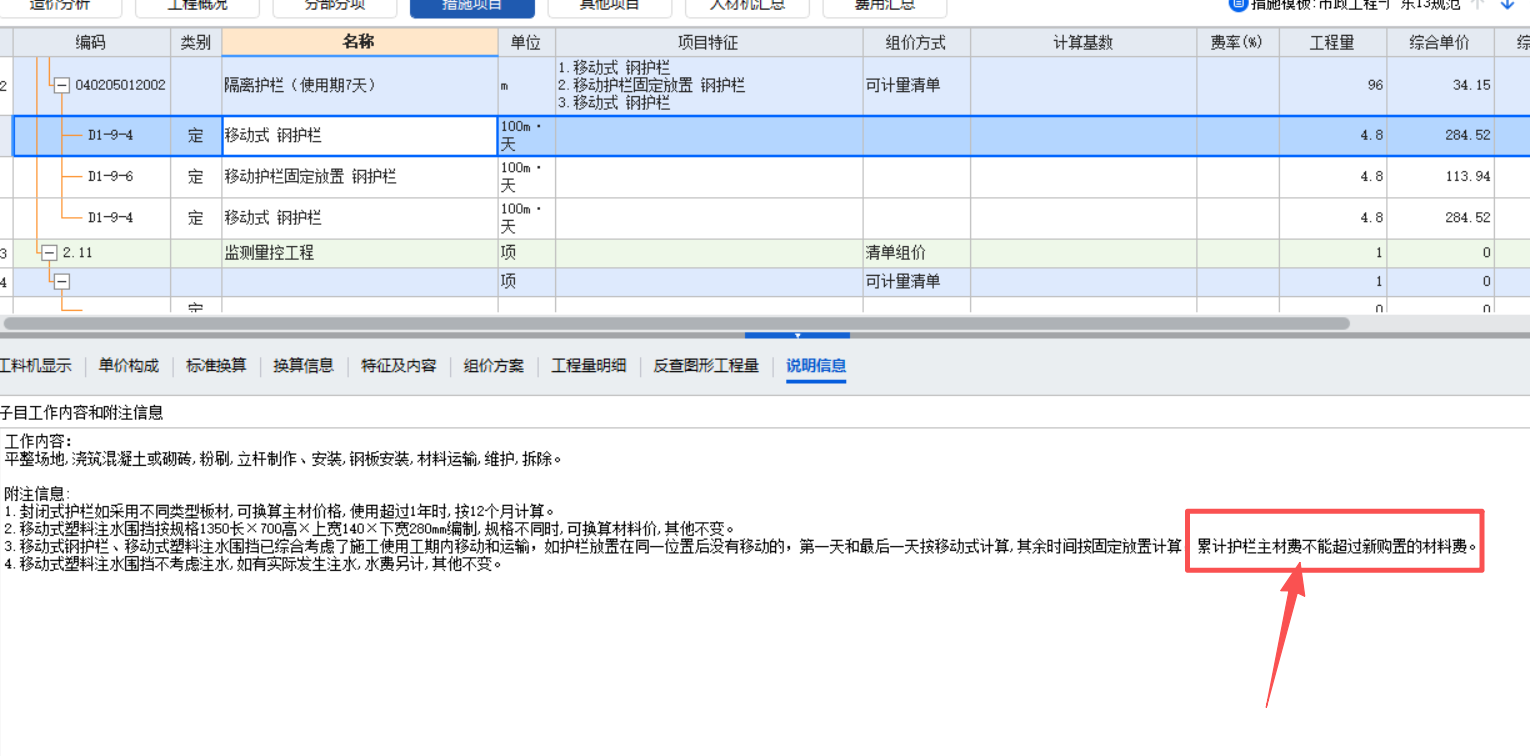Image resolution: width=1530 pixels, height=756 pixels.
Task: Select the 措施项目 top tab
Action: 472,6
